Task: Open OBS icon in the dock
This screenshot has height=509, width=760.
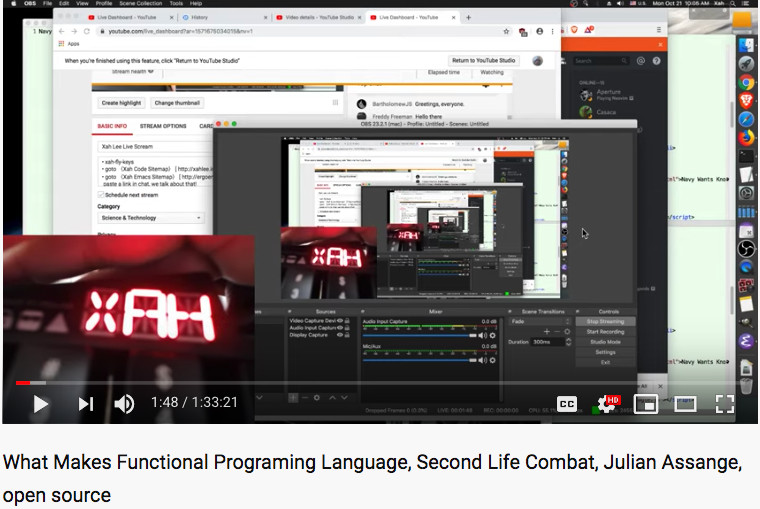Action: pyautogui.click(x=746, y=249)
